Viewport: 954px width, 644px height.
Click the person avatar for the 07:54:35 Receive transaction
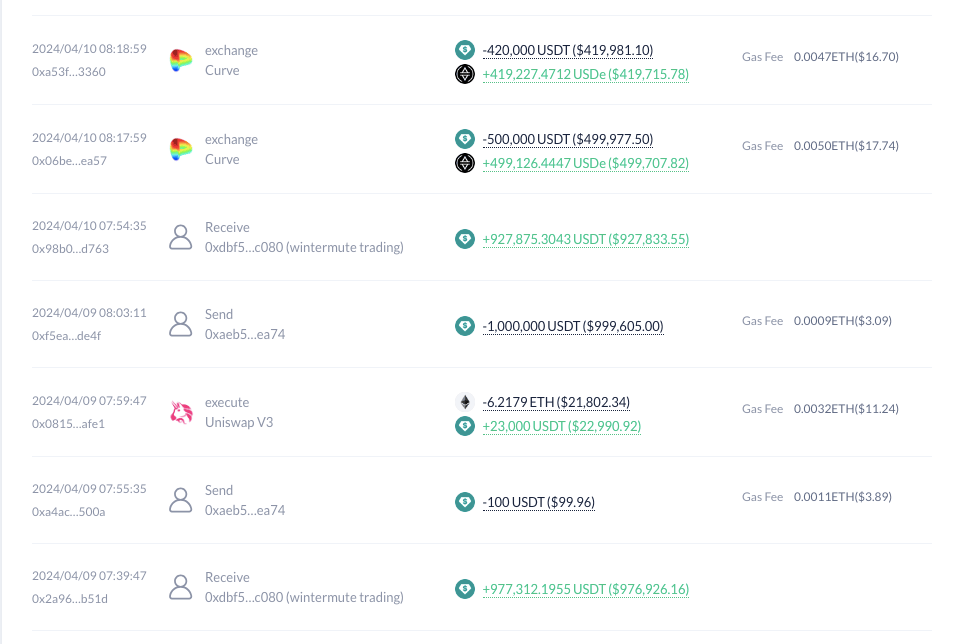181,237
